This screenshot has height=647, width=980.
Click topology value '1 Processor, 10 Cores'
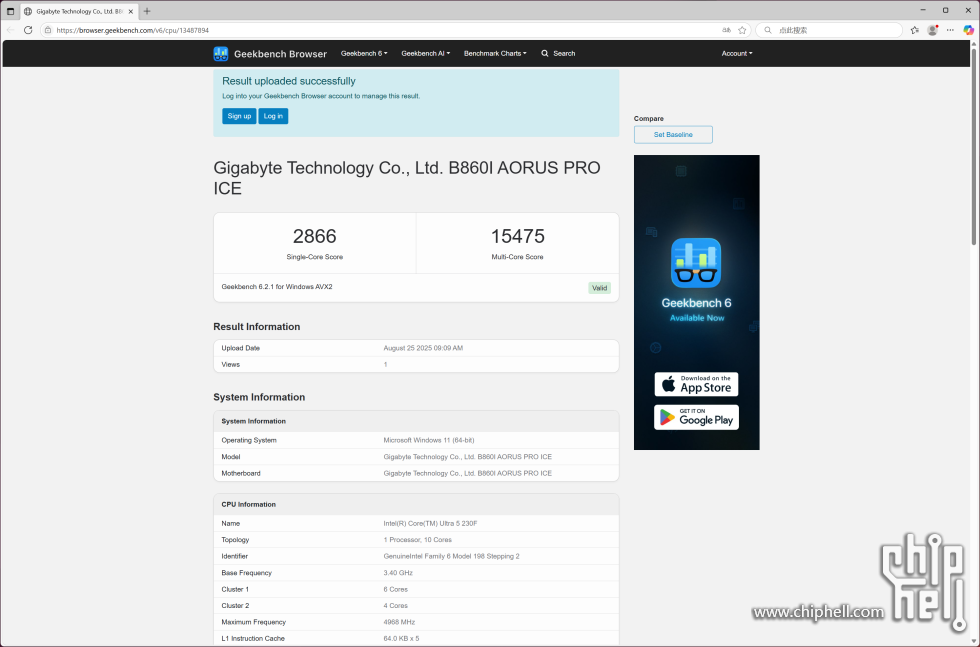tap(418, 539)
